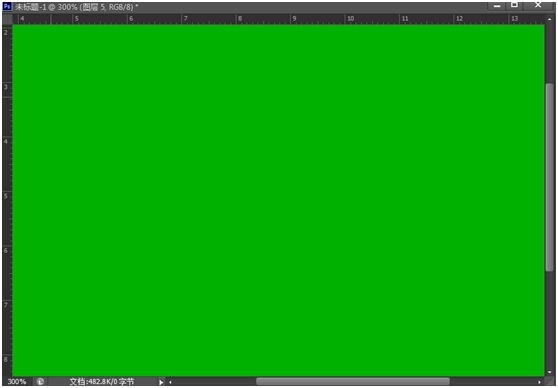Click the 300% zoom level field
The image size is (558, 388).
click(17, 382)
